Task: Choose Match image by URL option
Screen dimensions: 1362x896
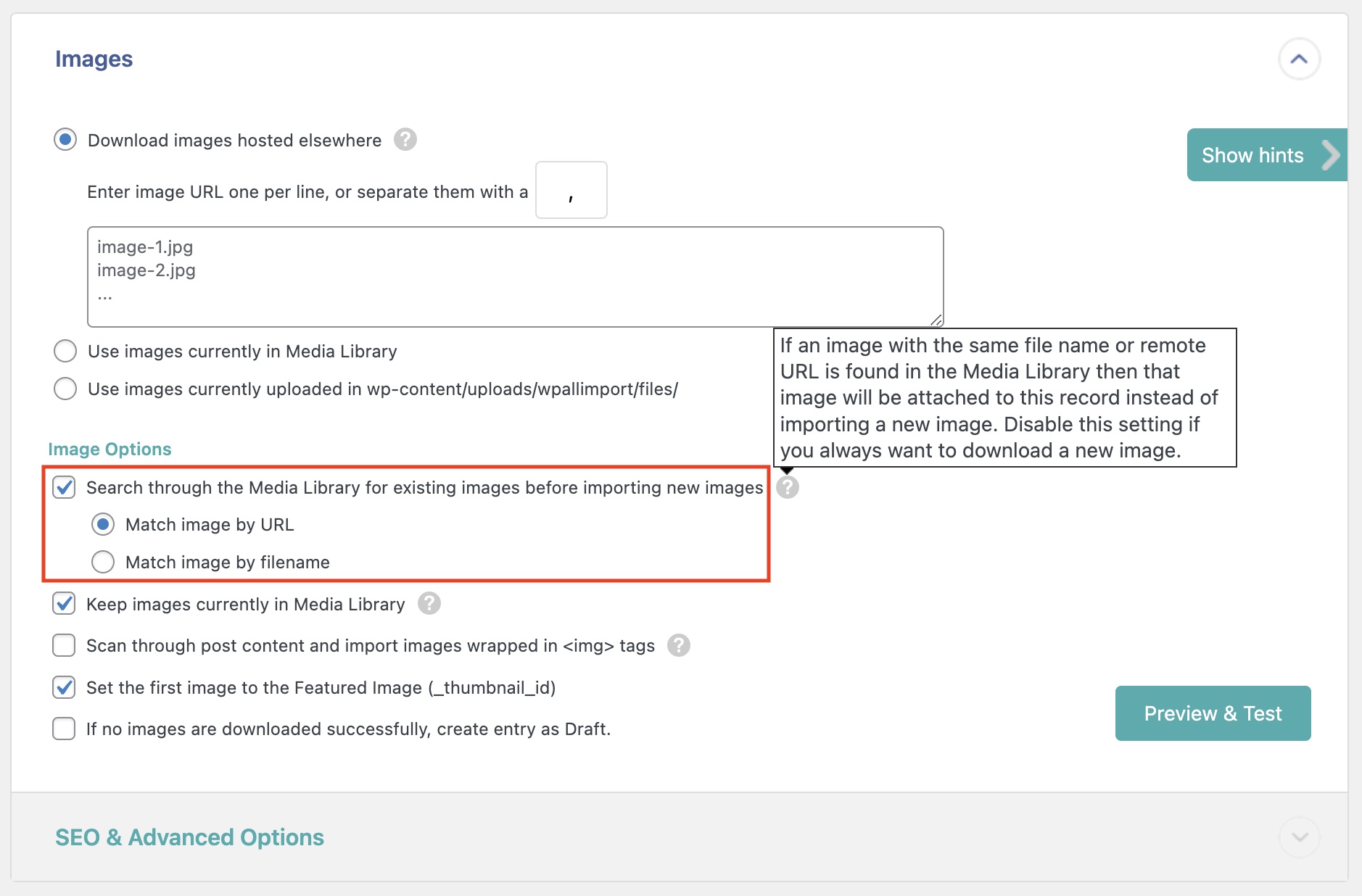Action: pyautogui.click(x=103, y=524)
